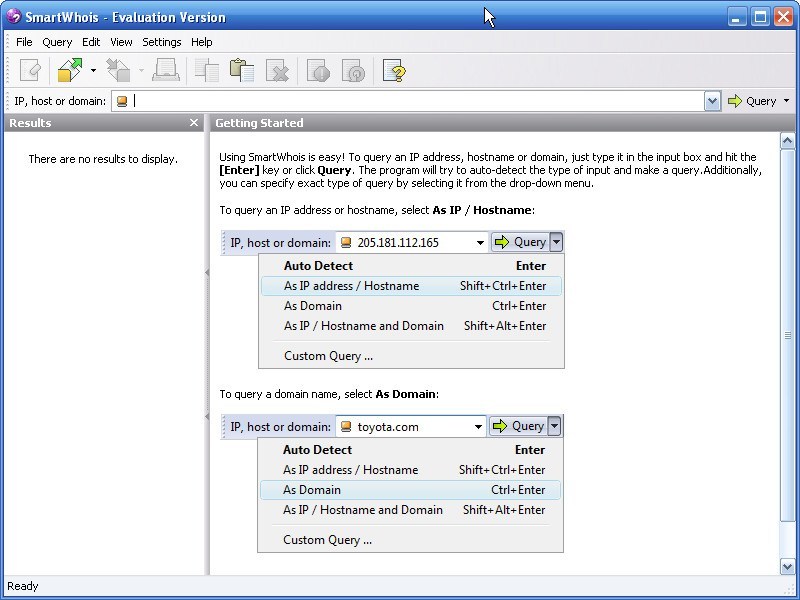Click the Paste toolbar icon
The image size is (800, 600).
(243, 70)
